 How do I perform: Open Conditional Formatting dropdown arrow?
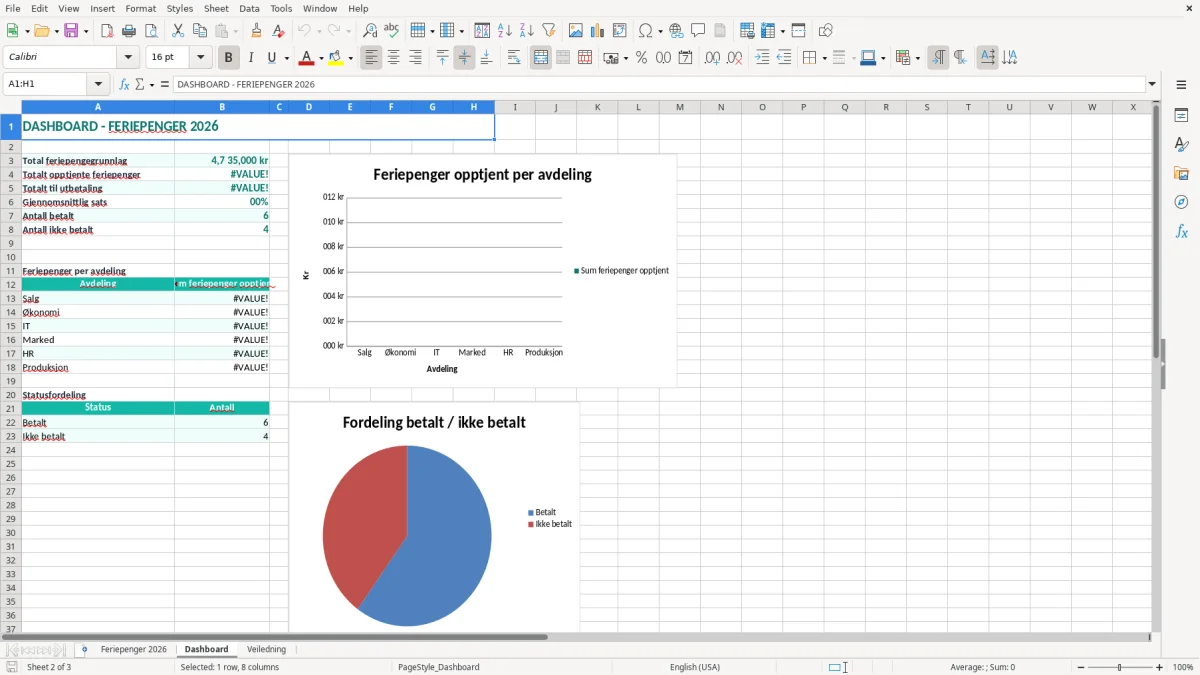917,58
